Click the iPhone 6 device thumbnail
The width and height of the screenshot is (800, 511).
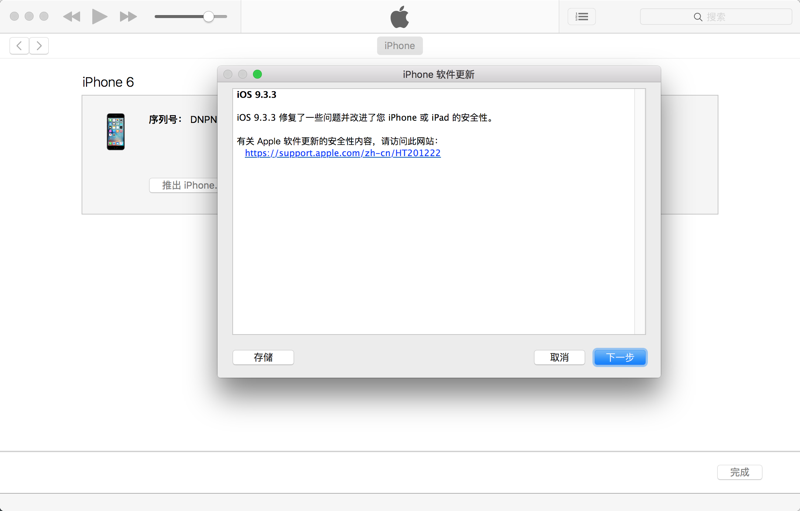coord(116,132)
